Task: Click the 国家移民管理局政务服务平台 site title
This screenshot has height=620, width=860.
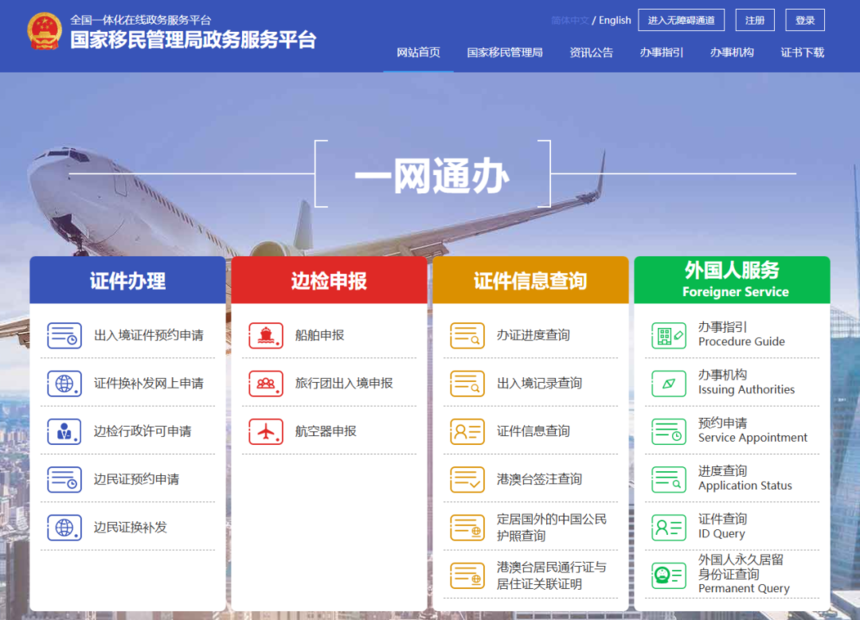Action: (193, 40)
